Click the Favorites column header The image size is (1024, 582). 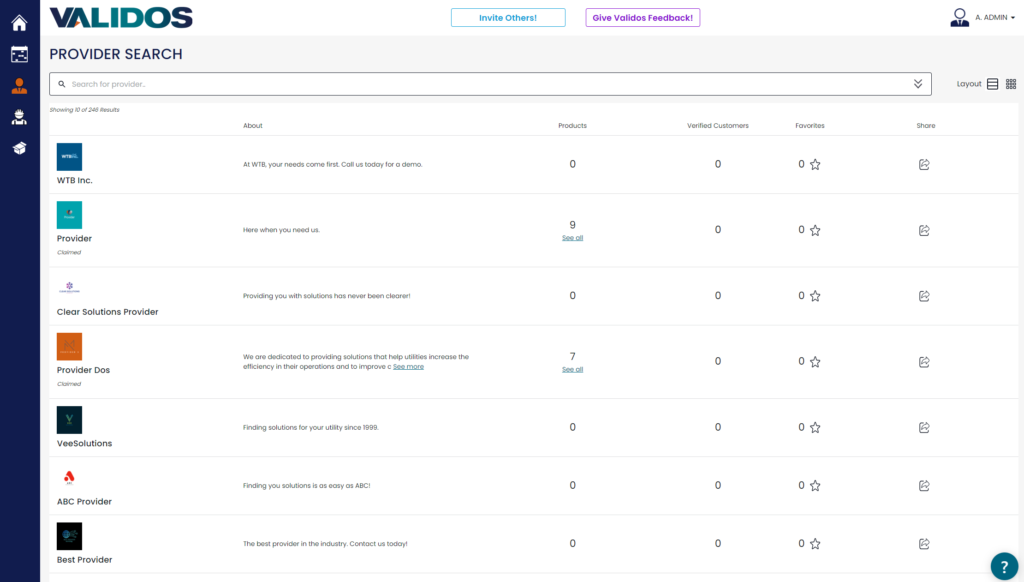pyautogui.click(x=810, y=125)
